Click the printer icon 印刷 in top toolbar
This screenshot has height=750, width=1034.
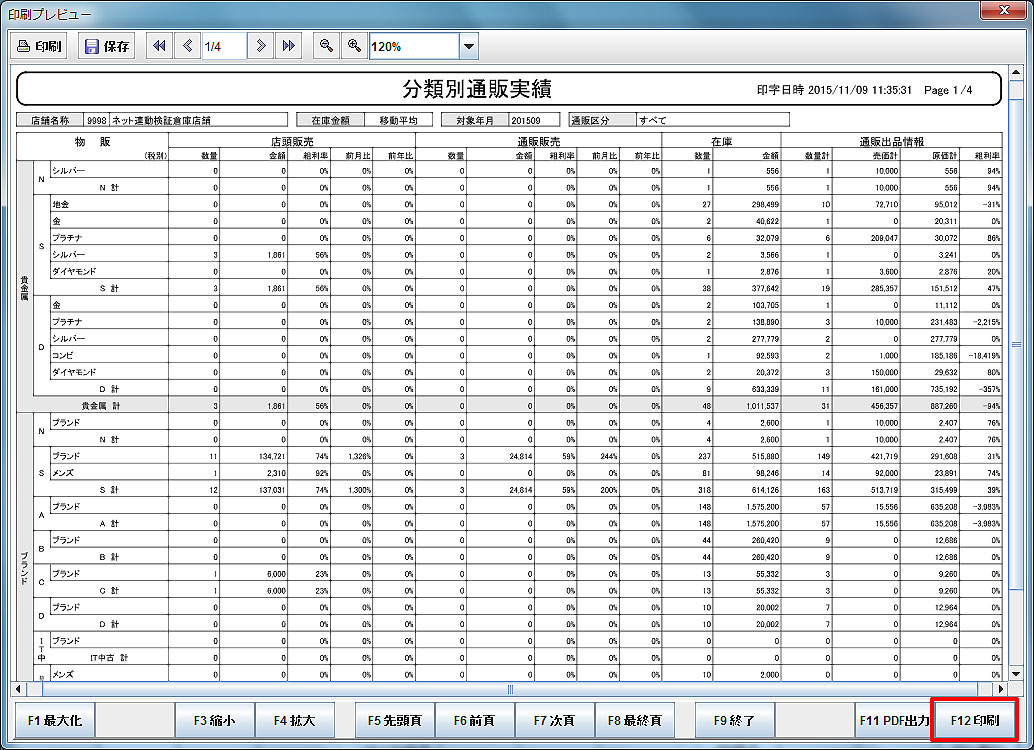point(40,46)
